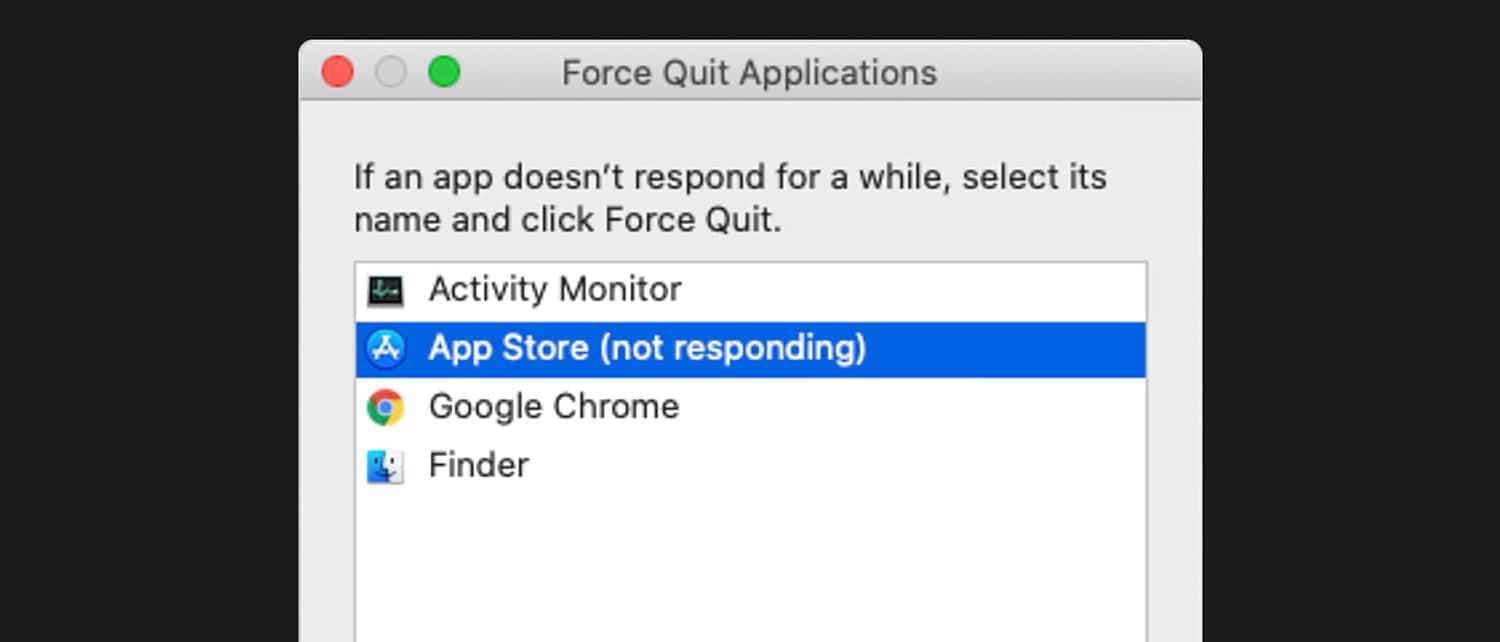
Task: Click the blue App Store icon
Action: [385, 349]
